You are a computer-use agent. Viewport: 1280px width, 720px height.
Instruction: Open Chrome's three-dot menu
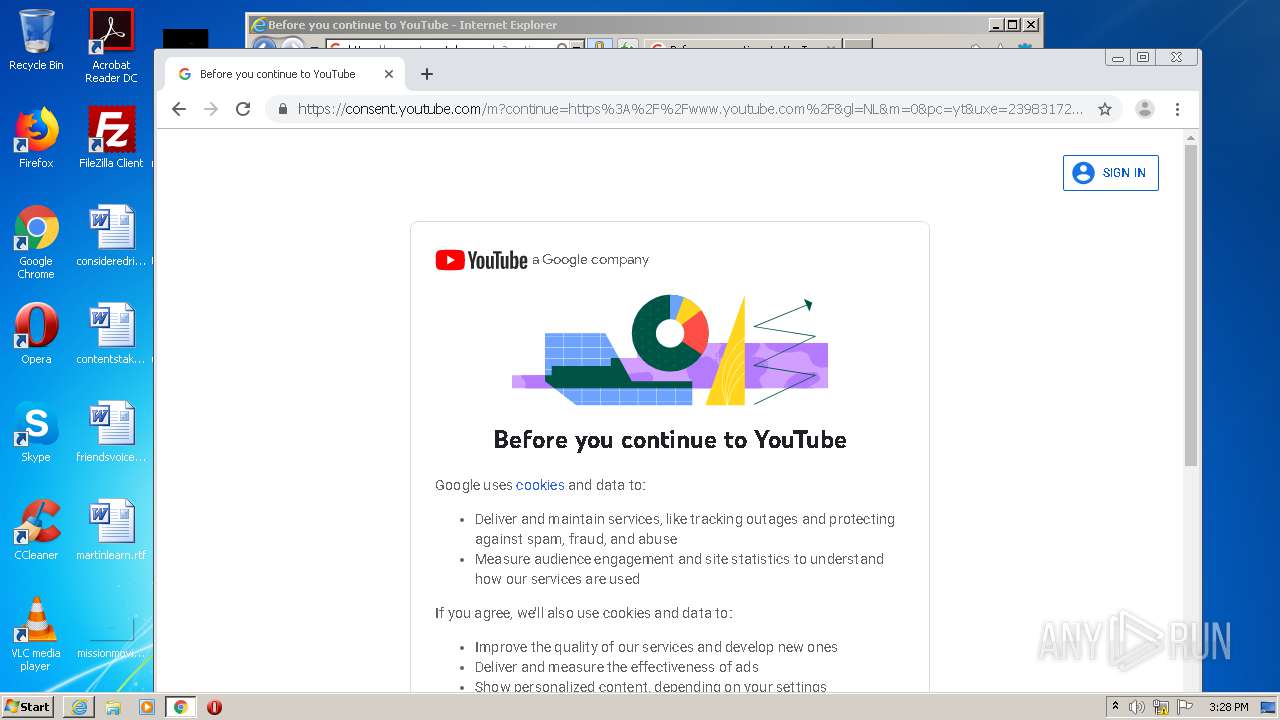[1177, 109]
